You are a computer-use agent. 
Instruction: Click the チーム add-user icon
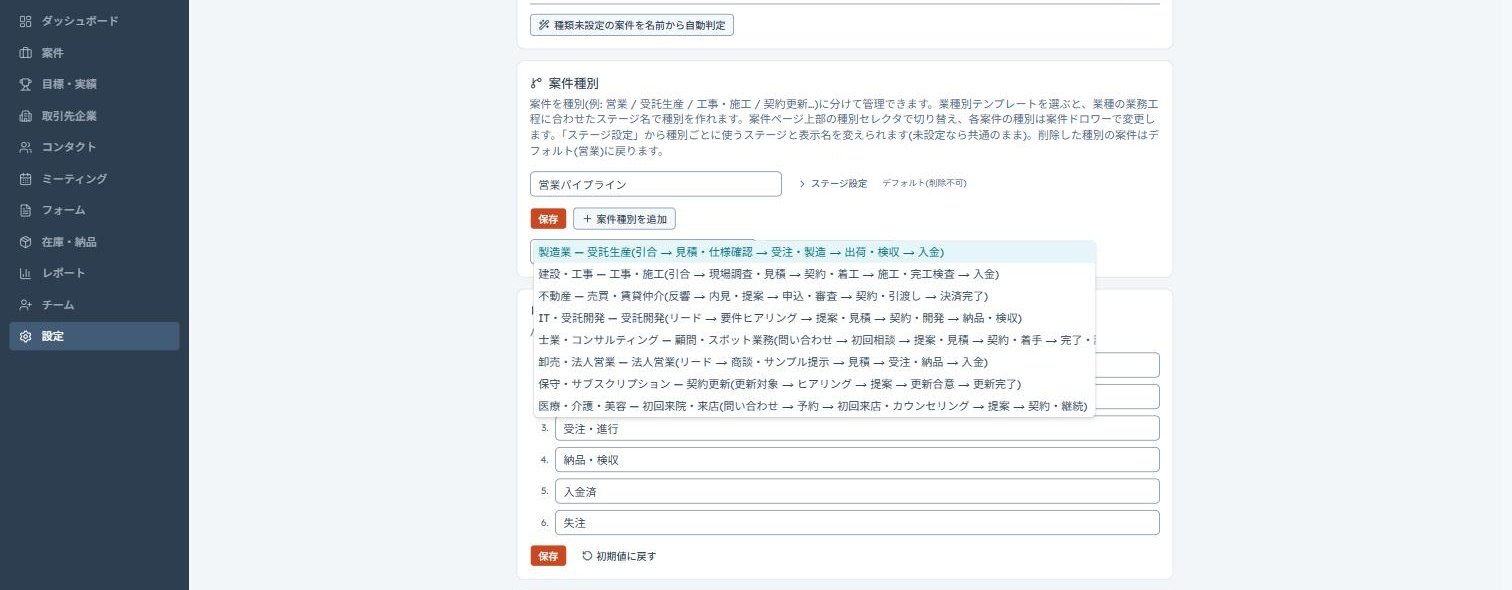(x=26, y=305)
